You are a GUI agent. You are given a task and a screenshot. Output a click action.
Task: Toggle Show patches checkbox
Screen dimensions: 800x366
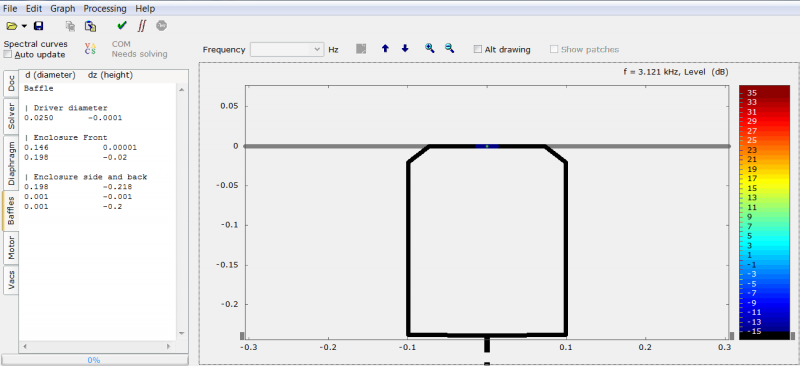[x=554, y=50]
